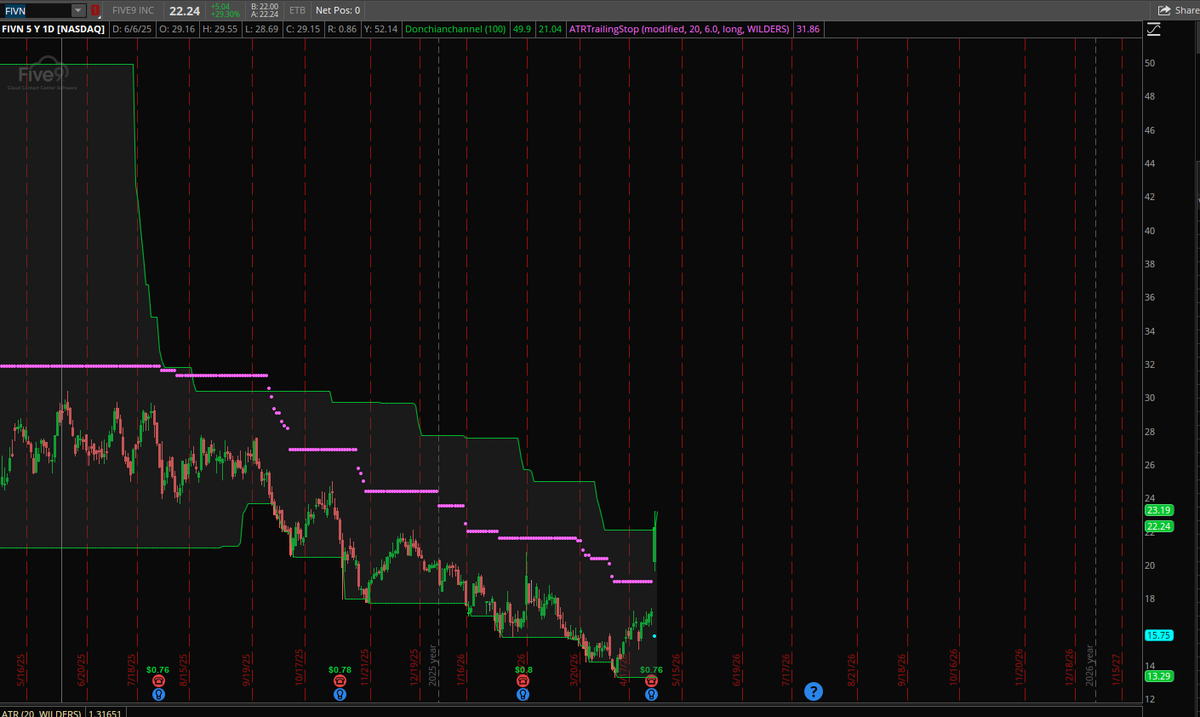Click the Donchian upper value 49.9
The width and height of the screenshot is (1200, 717).
tap(522, 29)
